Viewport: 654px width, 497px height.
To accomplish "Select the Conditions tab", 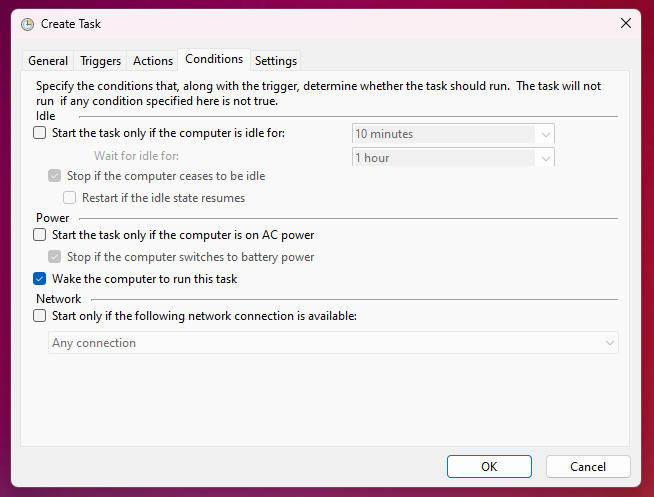I will coord(214,60).
